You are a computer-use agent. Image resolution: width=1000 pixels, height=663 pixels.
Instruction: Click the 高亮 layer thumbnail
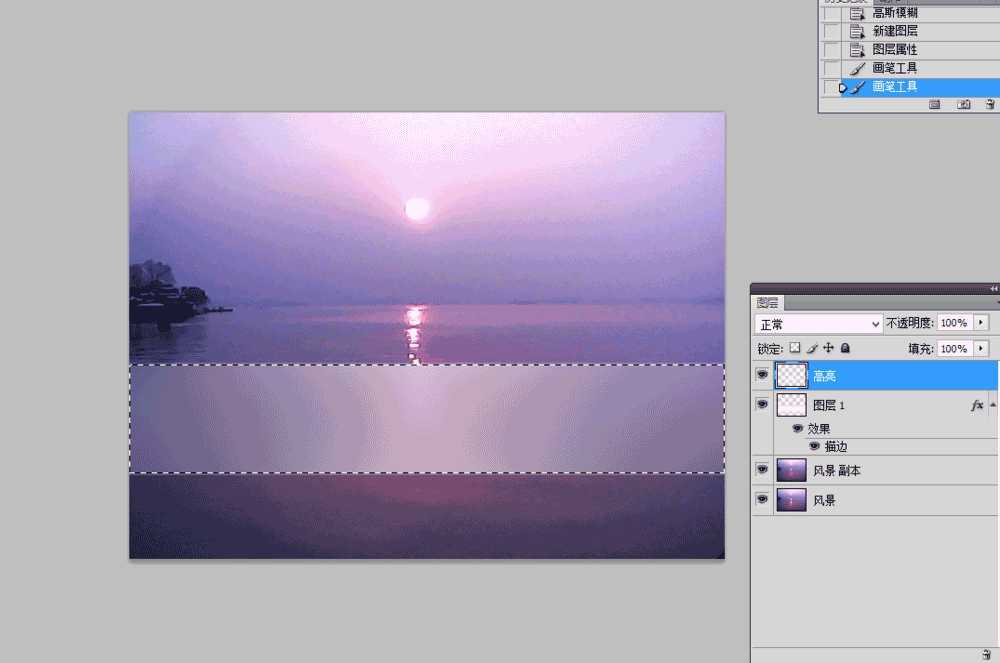point(791,375)
